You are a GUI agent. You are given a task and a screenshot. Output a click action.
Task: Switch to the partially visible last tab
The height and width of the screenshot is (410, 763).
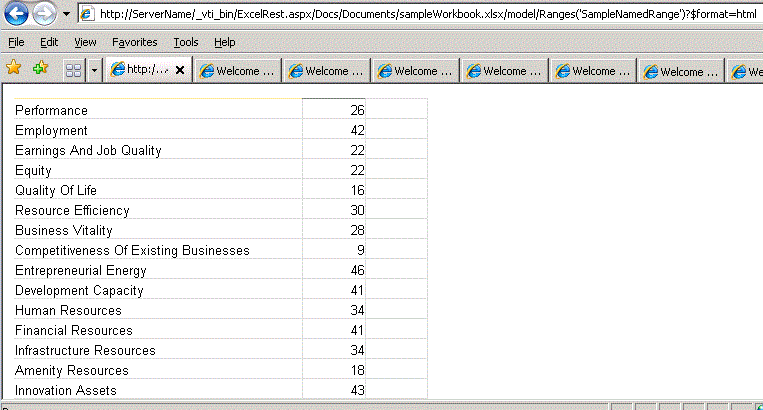click(x=746, y=71)
